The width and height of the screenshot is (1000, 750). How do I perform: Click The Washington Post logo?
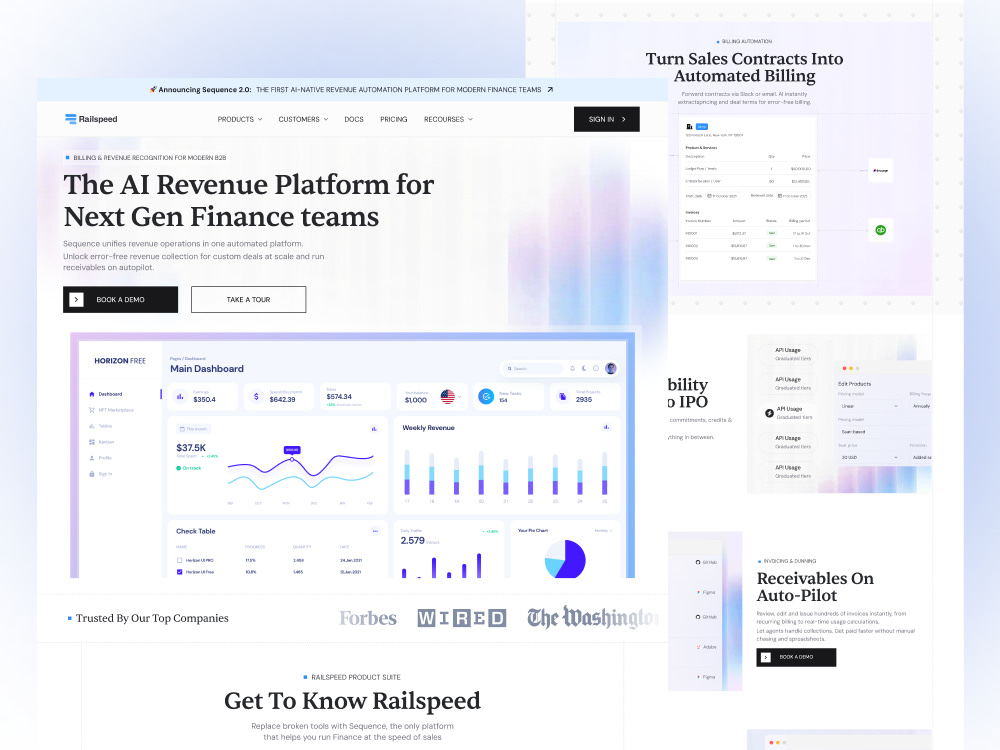pyautogui.click(x=593, y=618)
